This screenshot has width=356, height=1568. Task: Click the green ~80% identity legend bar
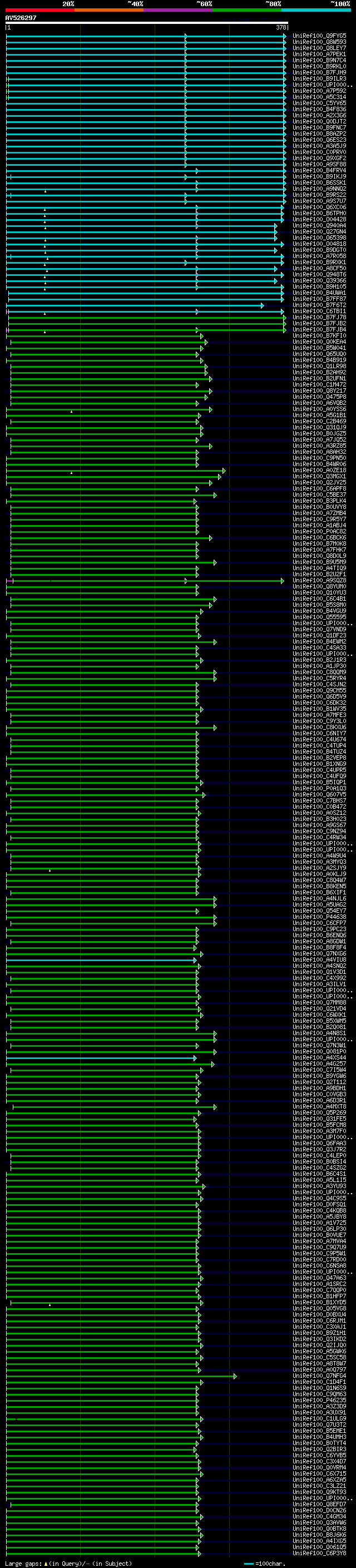pos(247,10)
